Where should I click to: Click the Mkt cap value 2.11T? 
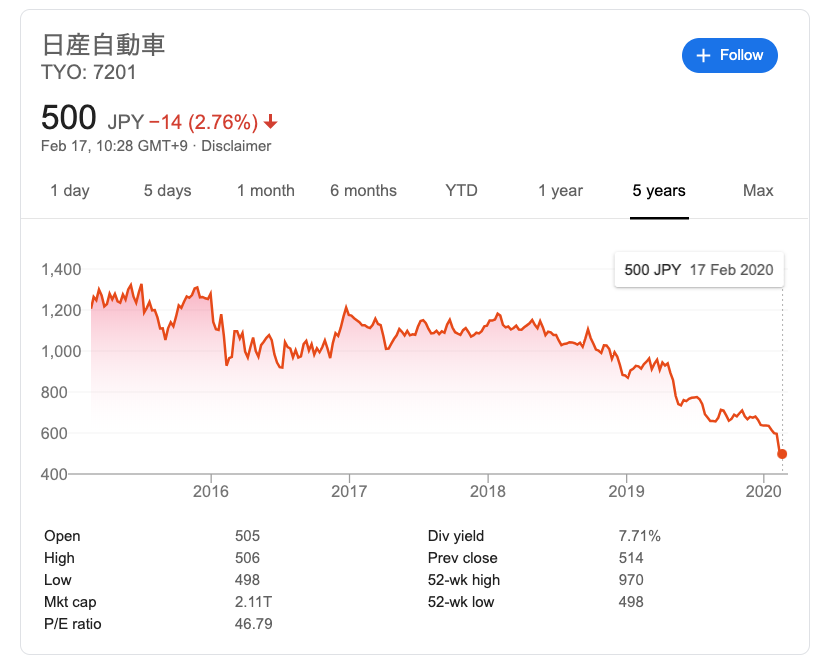[x=253, y=602]
